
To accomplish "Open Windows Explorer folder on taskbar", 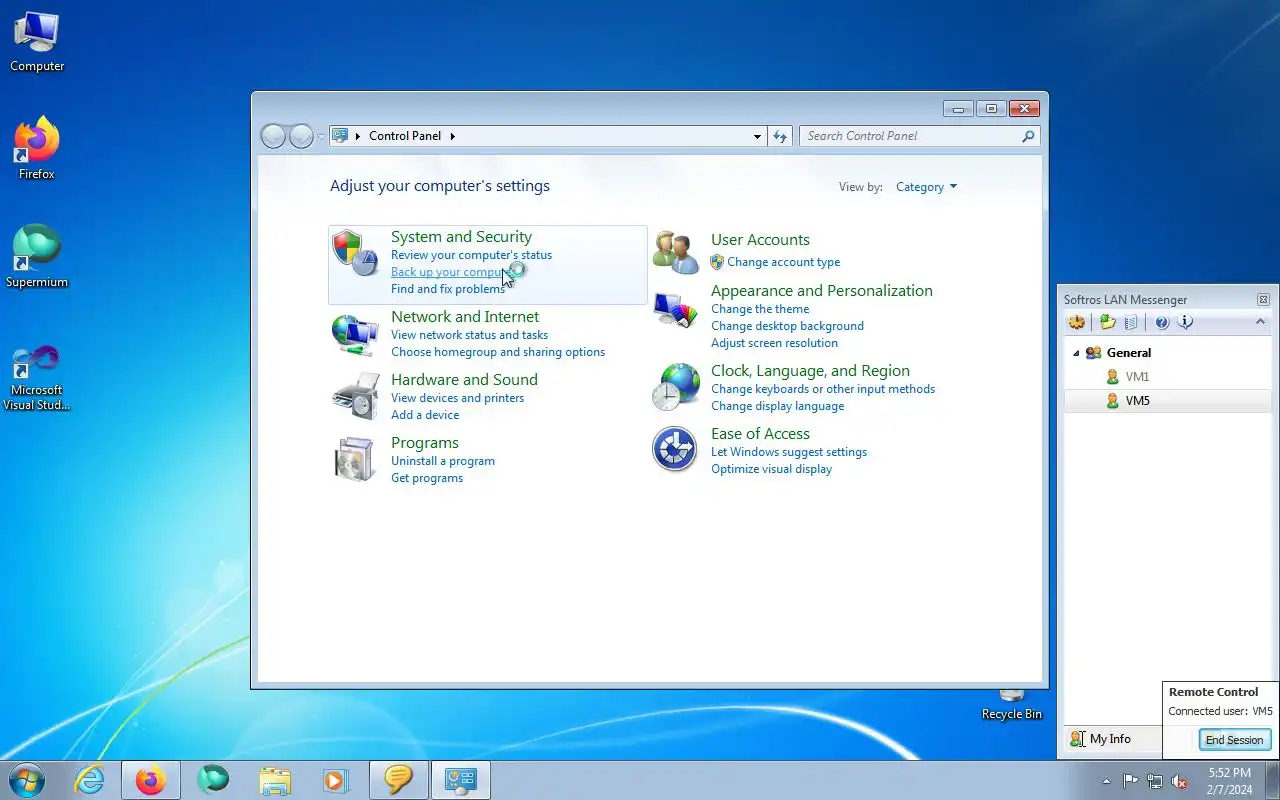I will coord(274,780).
